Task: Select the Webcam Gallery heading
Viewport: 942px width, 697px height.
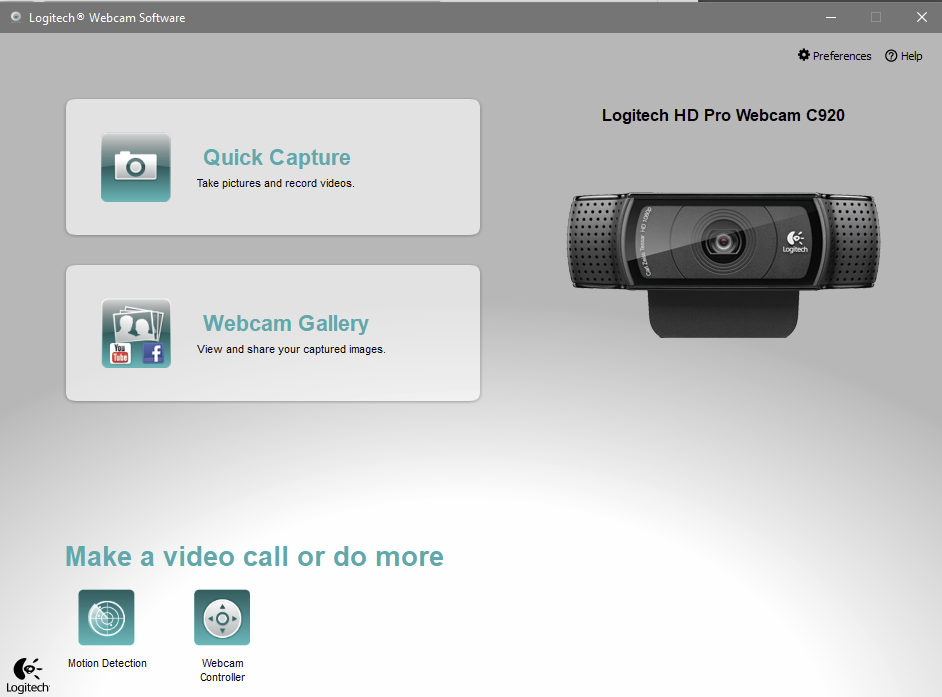Action: point(285,323)
